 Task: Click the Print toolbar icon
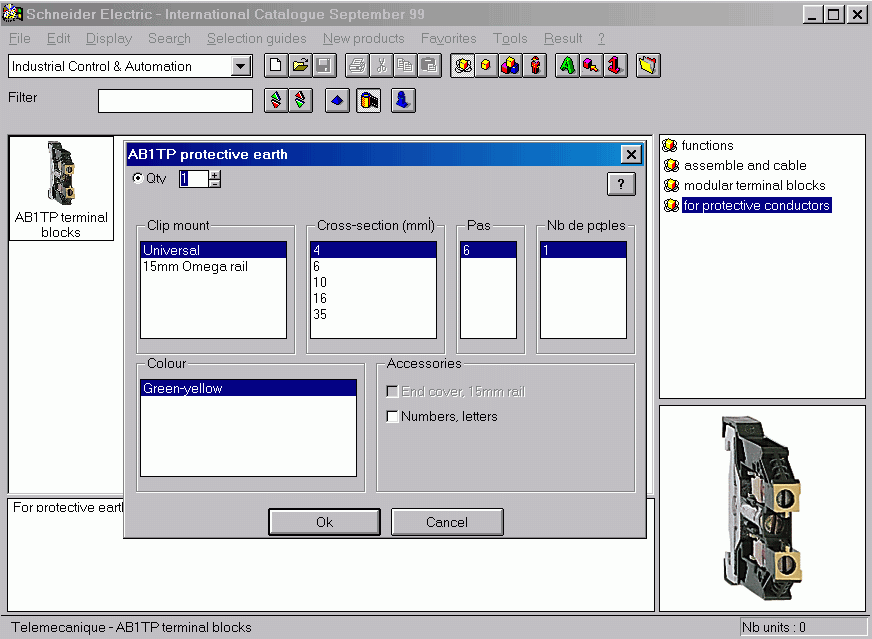[357, 66]
